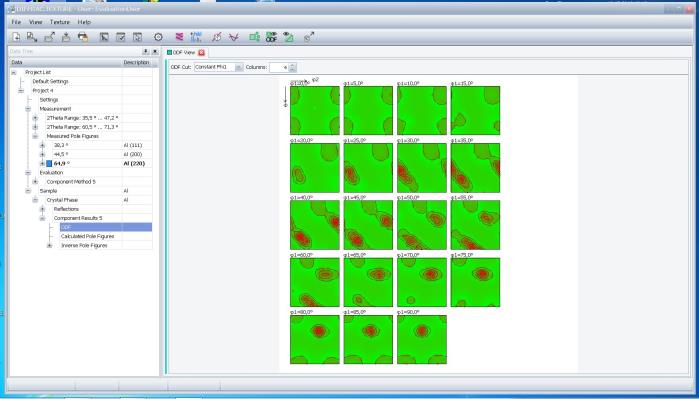The image size is (699, 399).
Task: Click the ODF eye icon in the toolbar
Action: click(271, 37)
